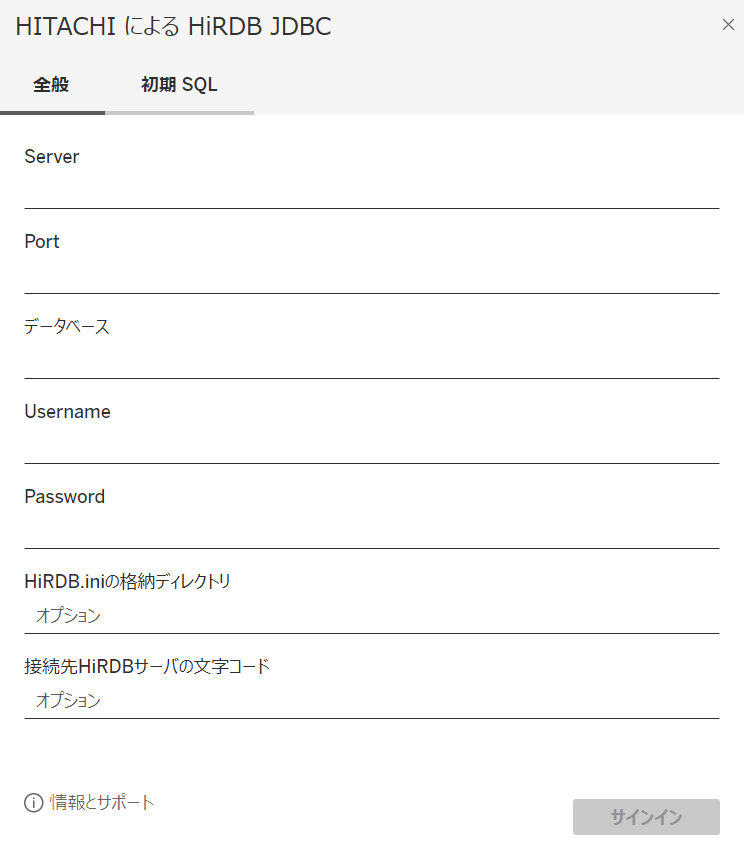744x852 pixels.
Task: Click the Password input field
Action: tap(370, 532)
